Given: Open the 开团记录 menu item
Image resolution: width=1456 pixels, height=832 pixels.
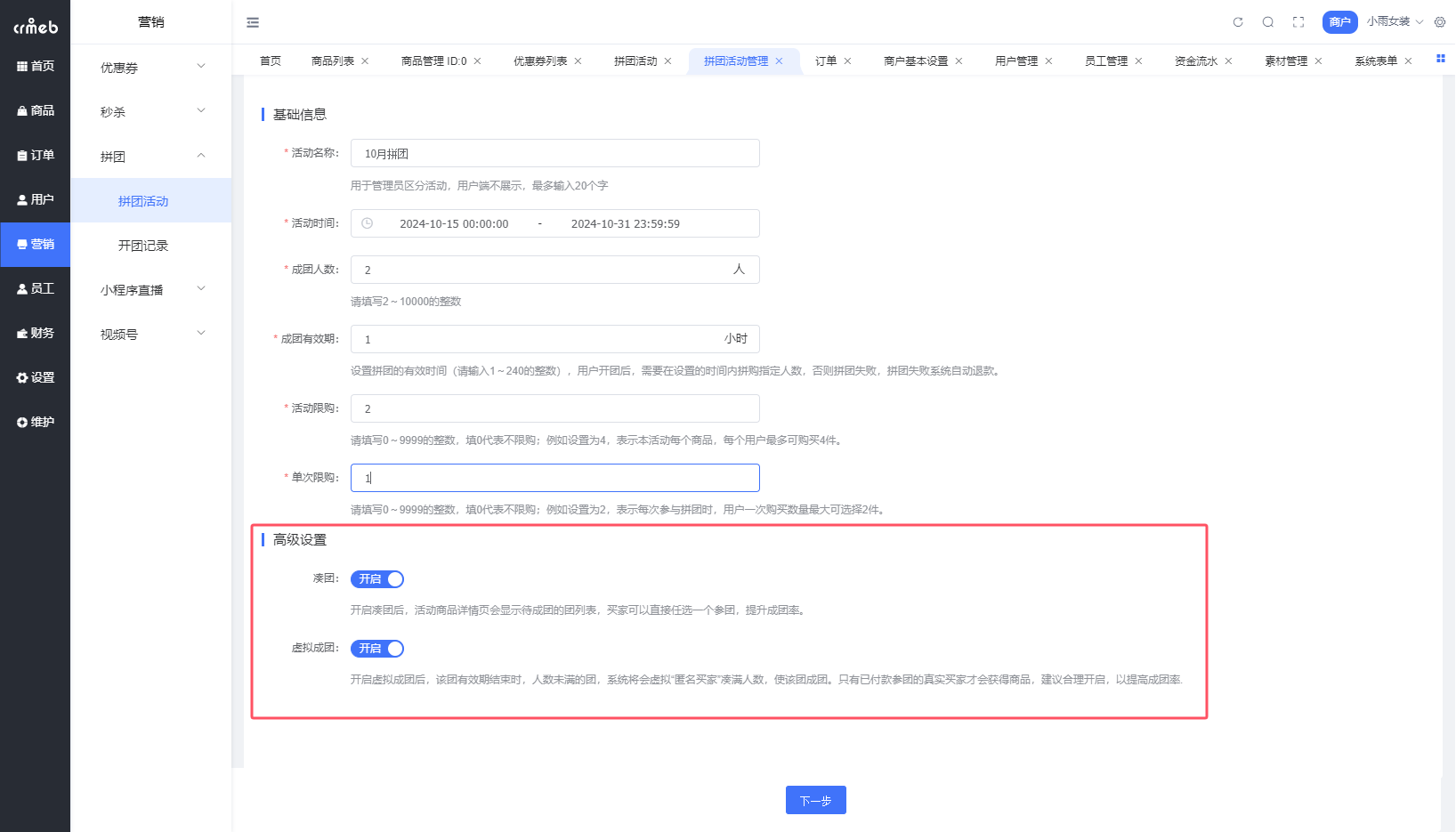Looking at the screenshot, I should (142, 245).
